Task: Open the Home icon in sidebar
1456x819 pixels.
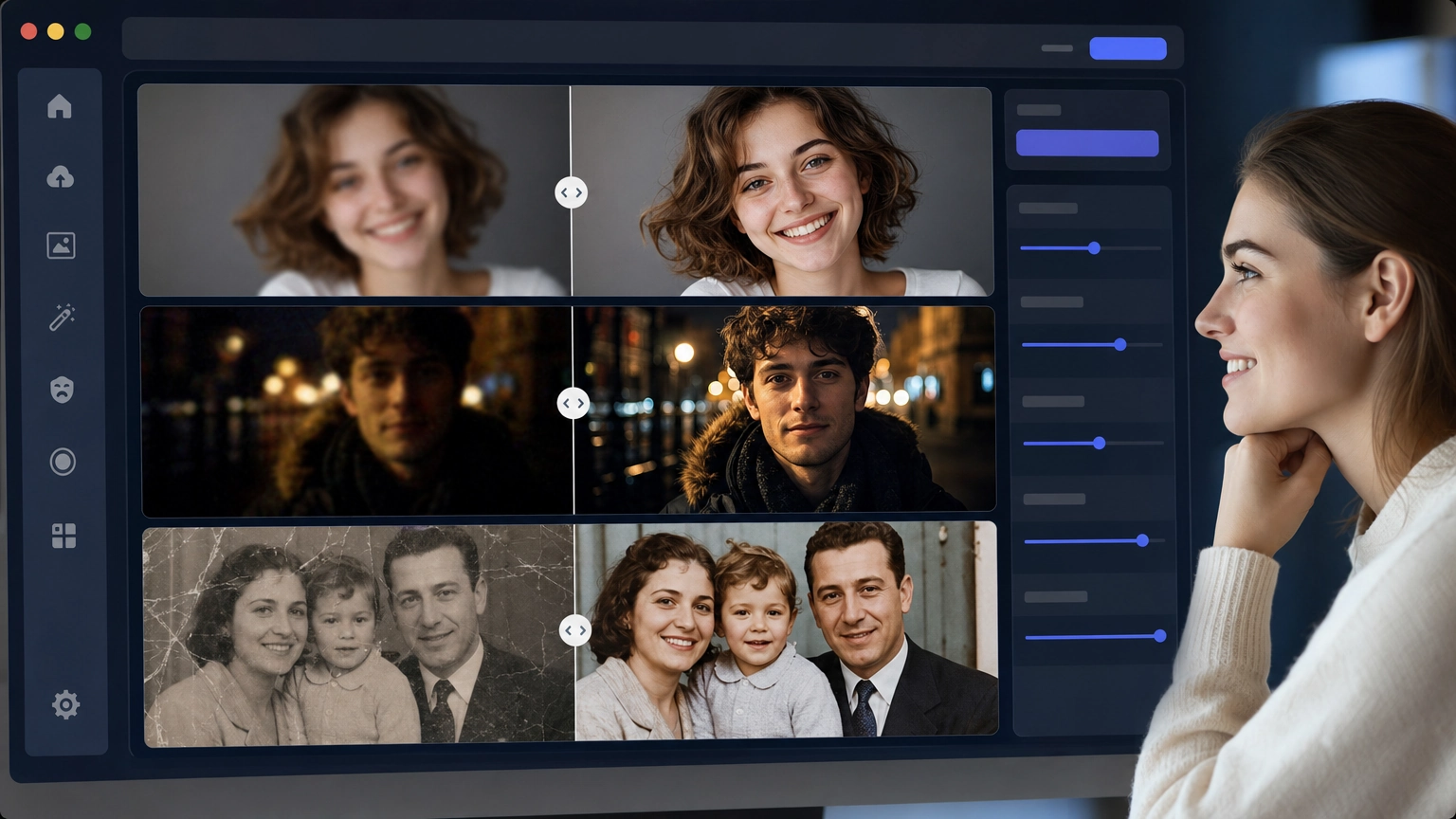Action: [60, 106]
